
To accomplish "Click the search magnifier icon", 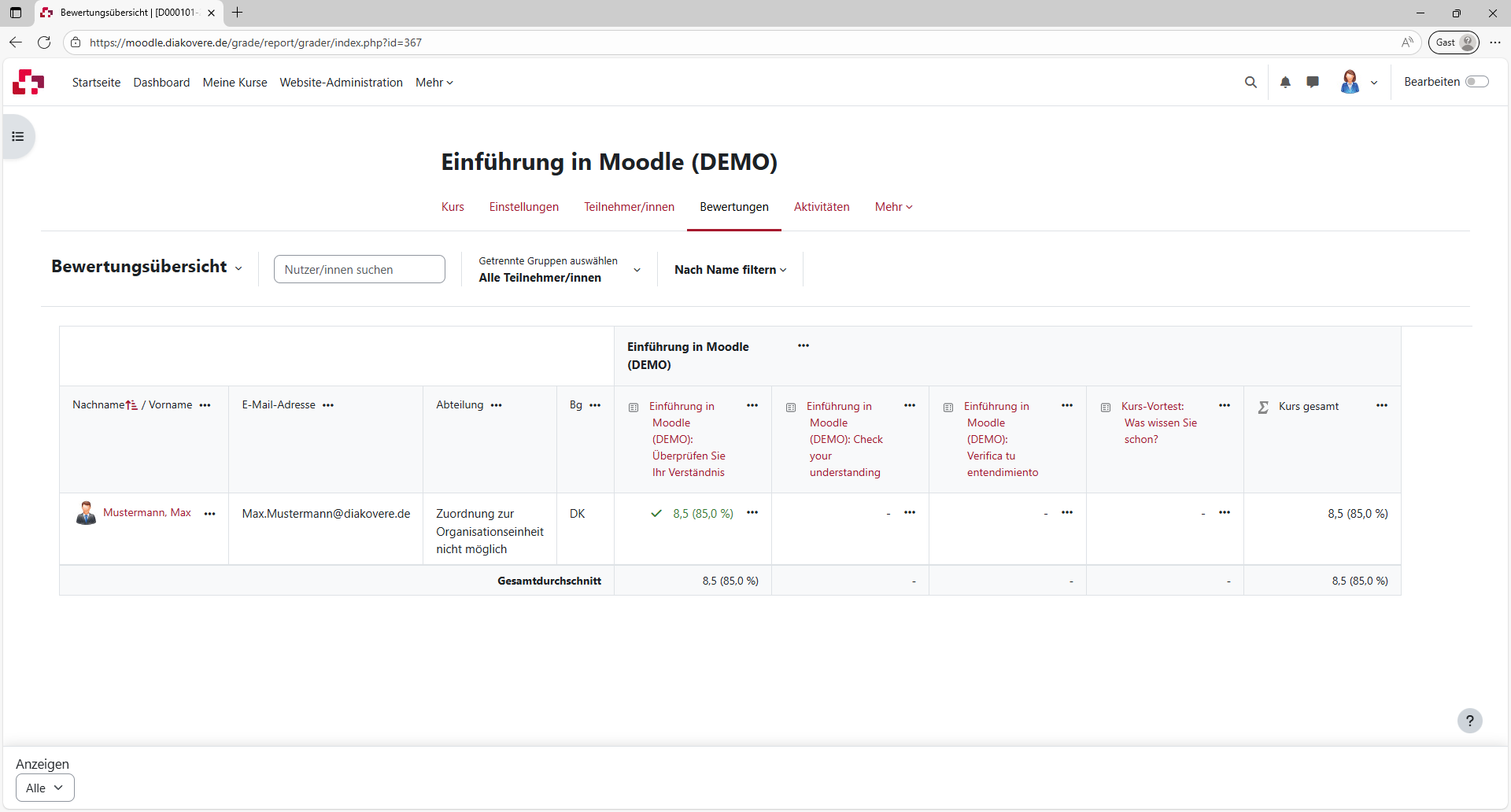I will (x=1251, y=83).
